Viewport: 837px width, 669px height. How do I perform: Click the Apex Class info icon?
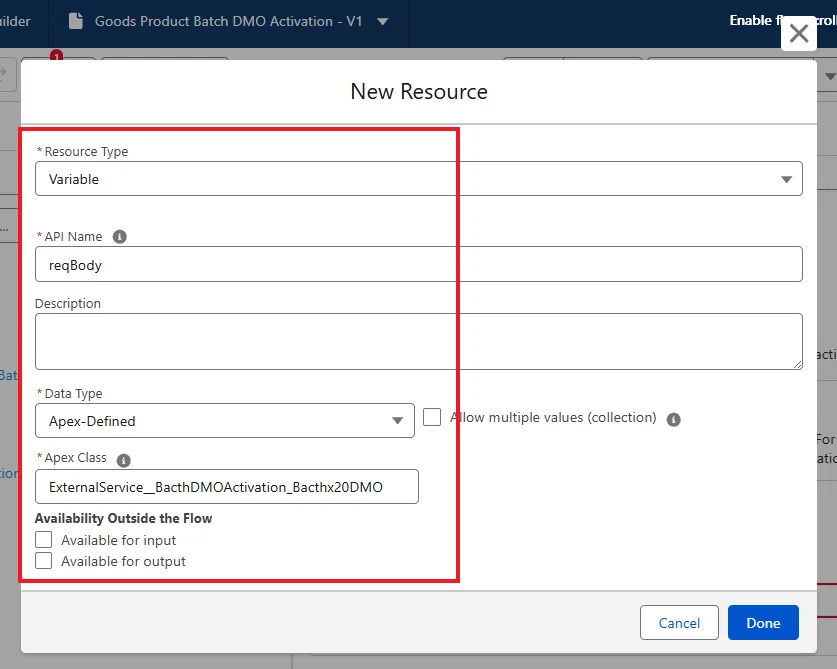tap(123, 460)
